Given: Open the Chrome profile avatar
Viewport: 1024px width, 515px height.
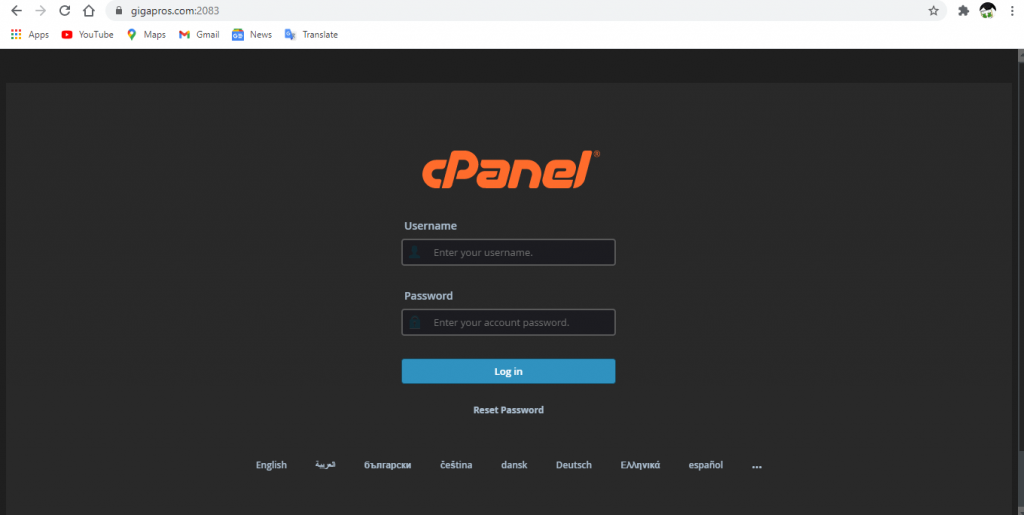Looking at the screenshot, I should (x=987, y=11).
